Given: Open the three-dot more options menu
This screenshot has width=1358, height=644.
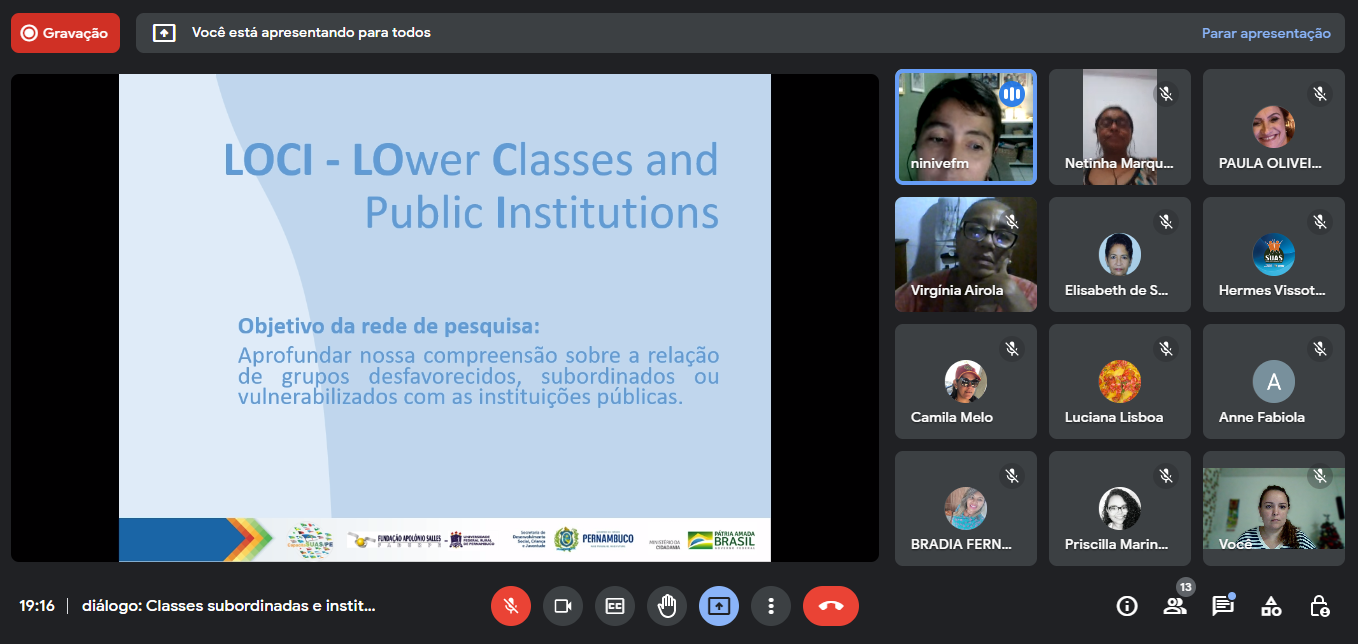Looking at the screenshot, I should (771, 606).
